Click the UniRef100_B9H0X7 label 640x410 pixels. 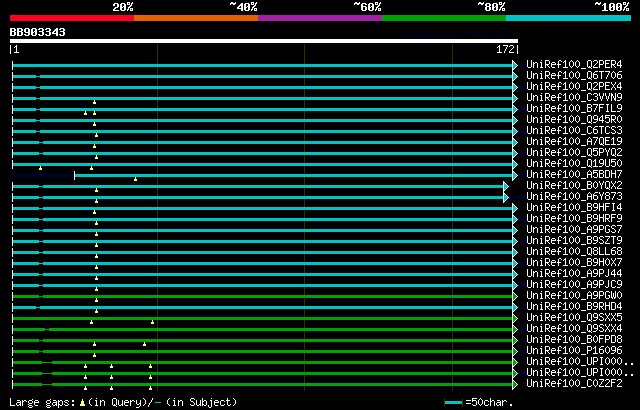(x=574, y=263)
